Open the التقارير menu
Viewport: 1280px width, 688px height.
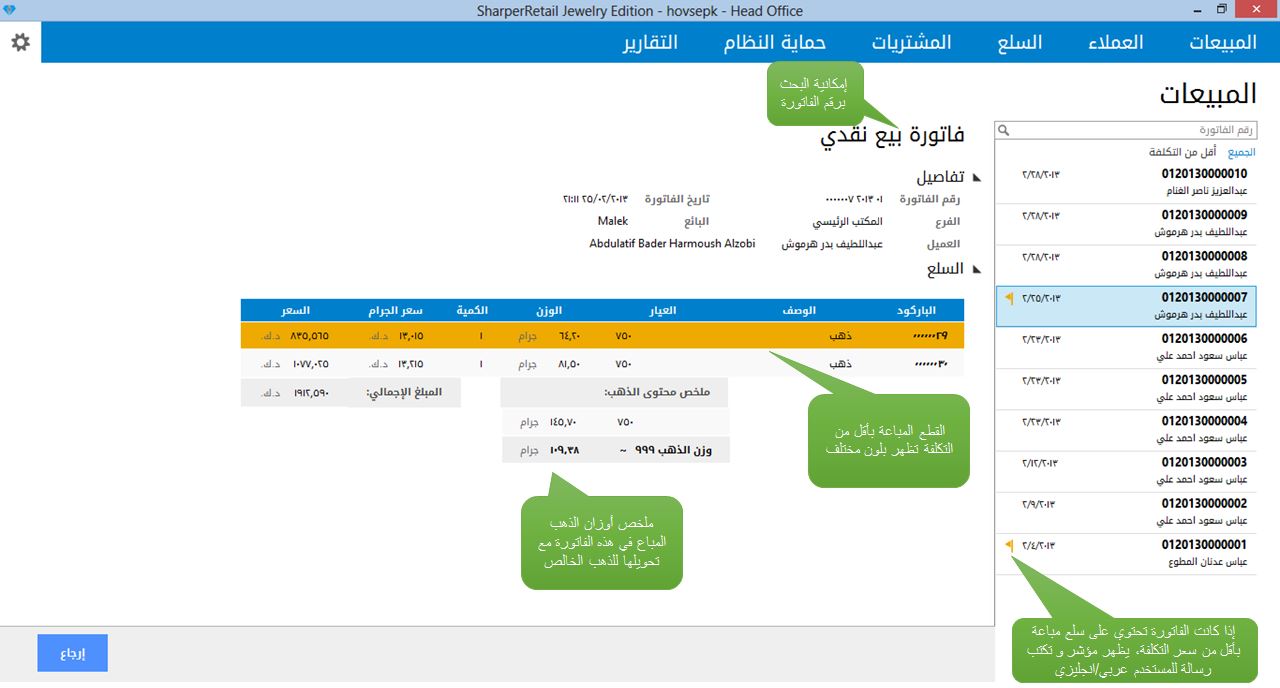650,42
